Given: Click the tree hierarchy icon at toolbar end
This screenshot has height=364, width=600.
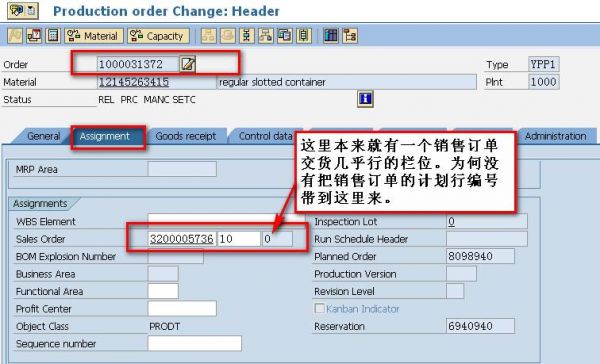Looking at the screenshot, I should [x=350, y=36].
